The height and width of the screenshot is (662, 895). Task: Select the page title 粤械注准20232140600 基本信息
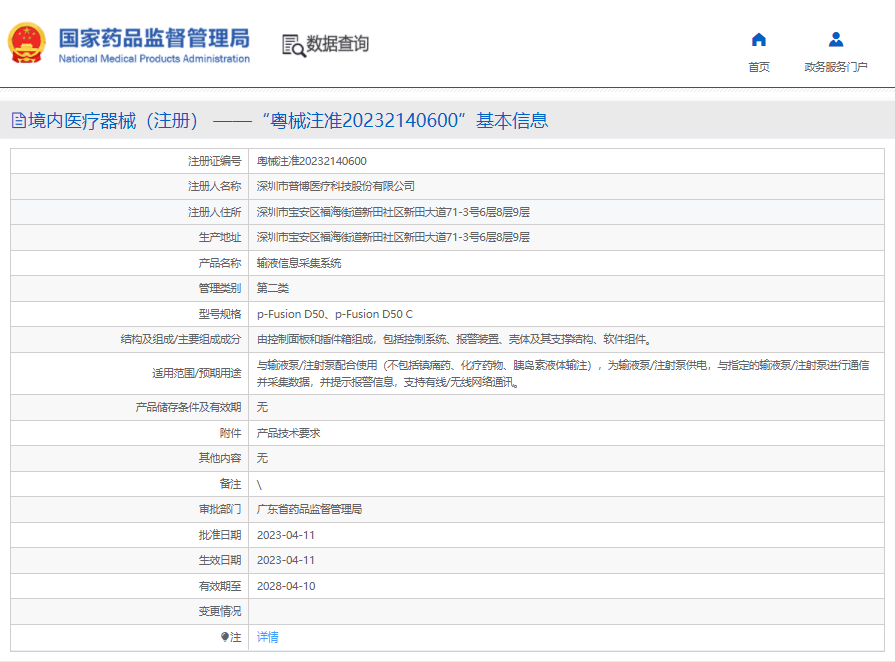pyautogui.click(x=405, y=120)
